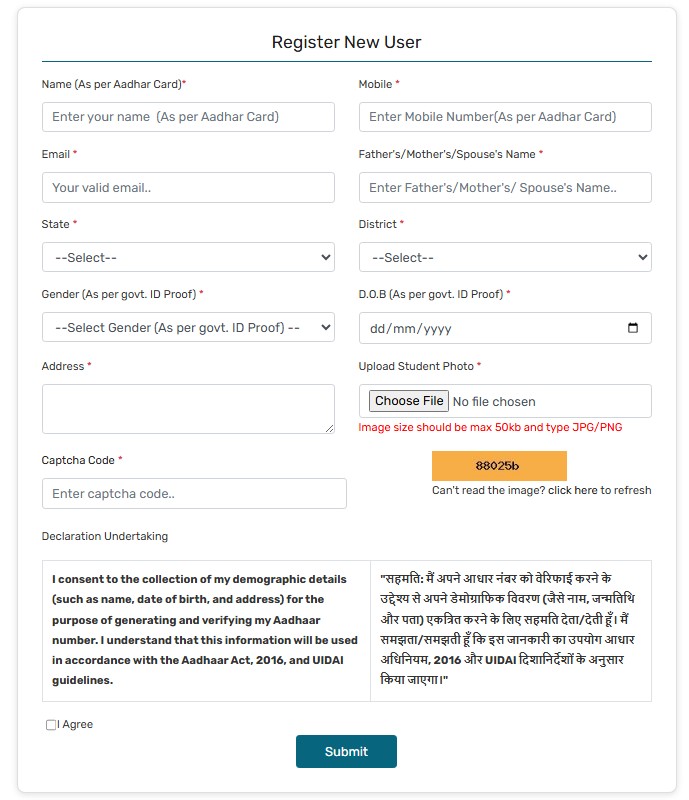This screenshot has height=800, width=689.
Task: Focus the Name as per Aadhar field
Action: click(x=188, y=117)
